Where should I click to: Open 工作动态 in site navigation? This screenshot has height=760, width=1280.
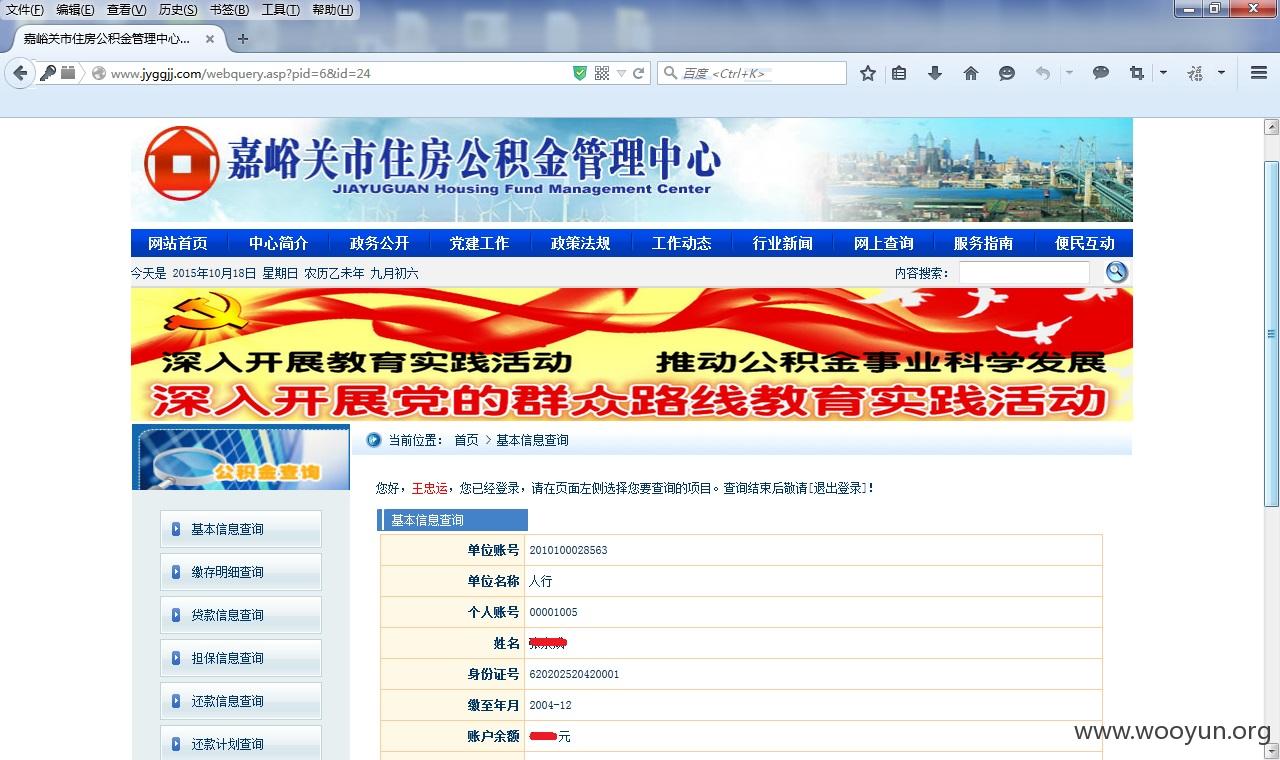(x=682, y=243)
